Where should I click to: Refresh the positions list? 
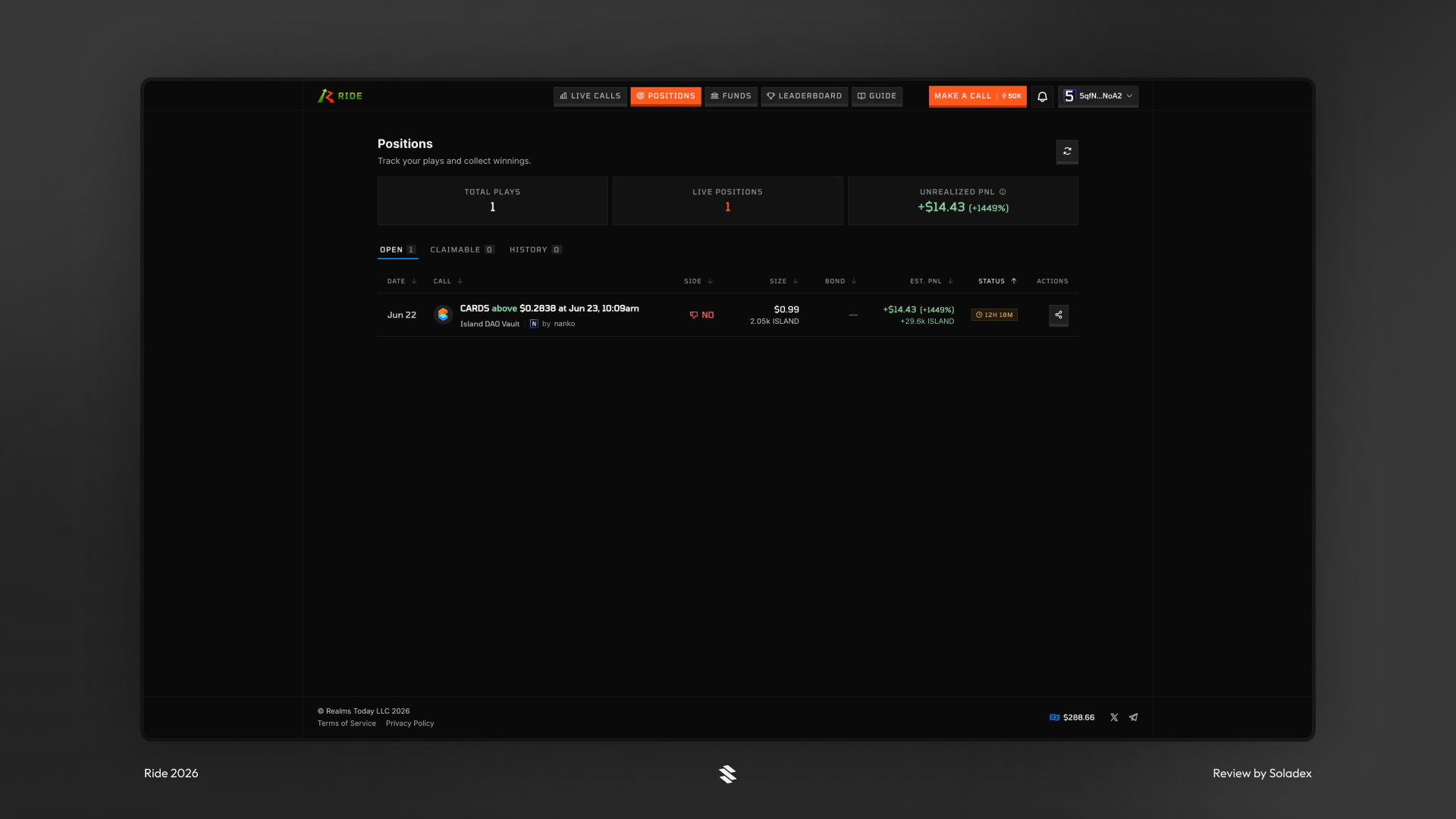(x=1067, y=152)
